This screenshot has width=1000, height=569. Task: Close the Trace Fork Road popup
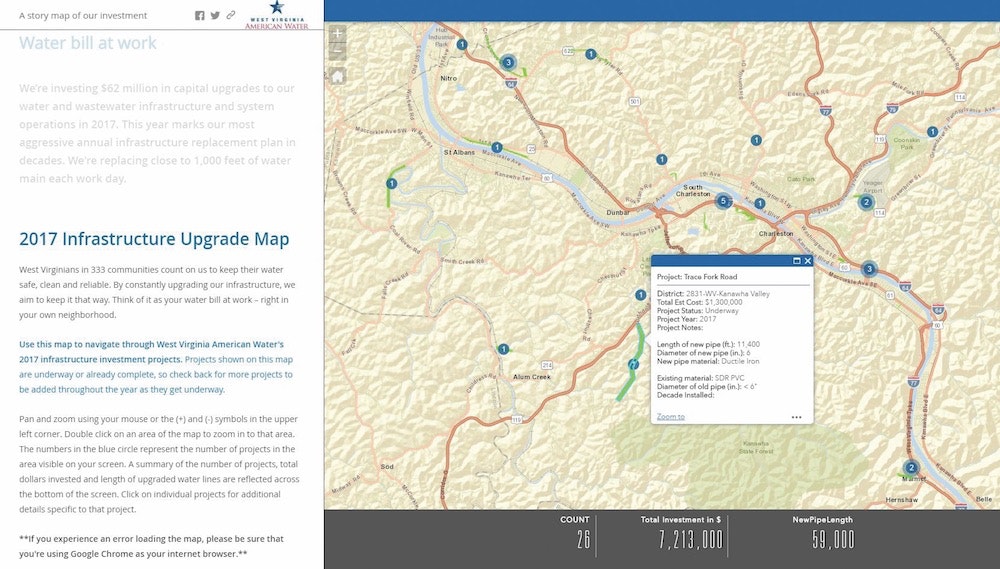807,261
